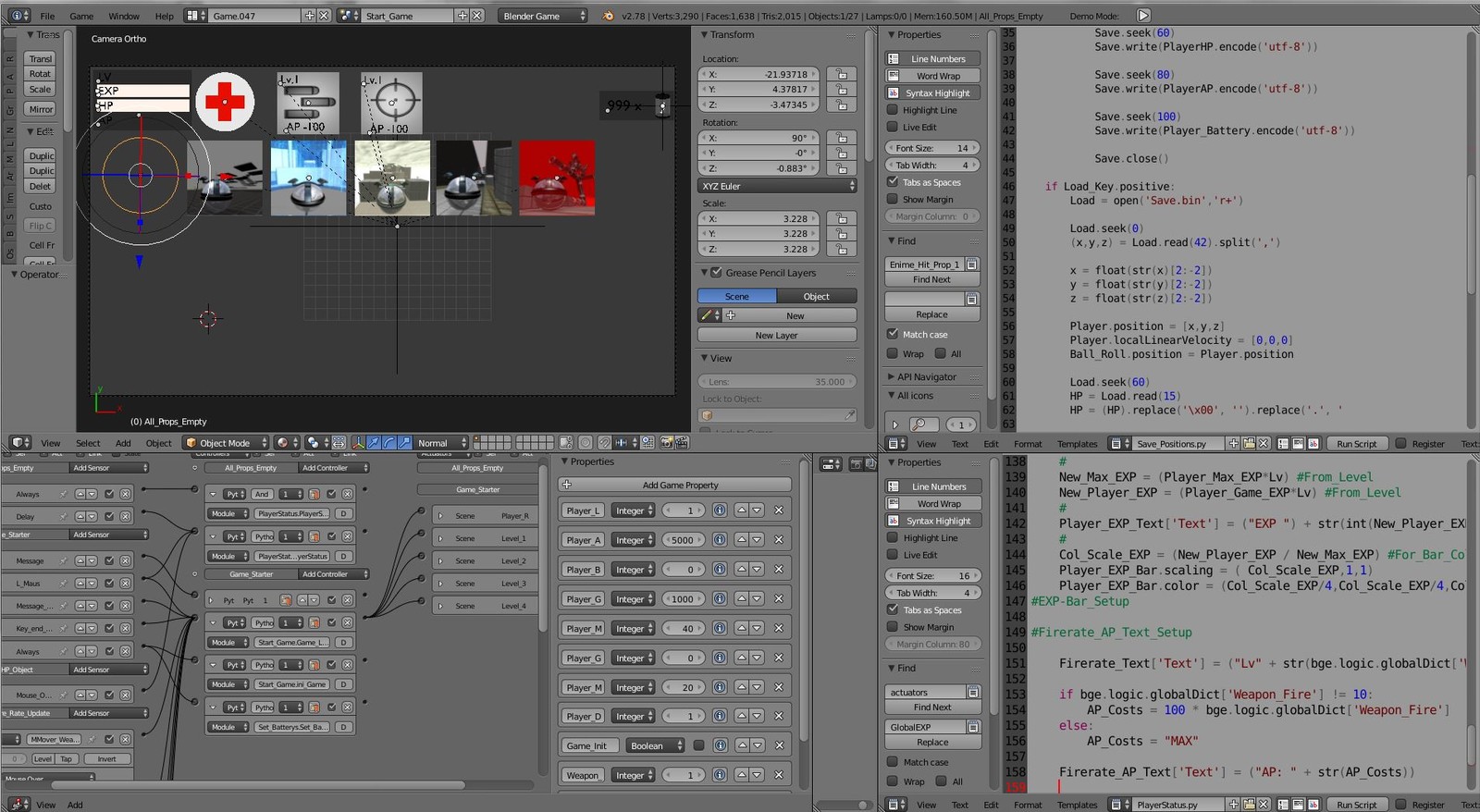Toggle line numbers icon in Save_Positions.py header
Screen dimensions: 1480x812
(1284, 444)
